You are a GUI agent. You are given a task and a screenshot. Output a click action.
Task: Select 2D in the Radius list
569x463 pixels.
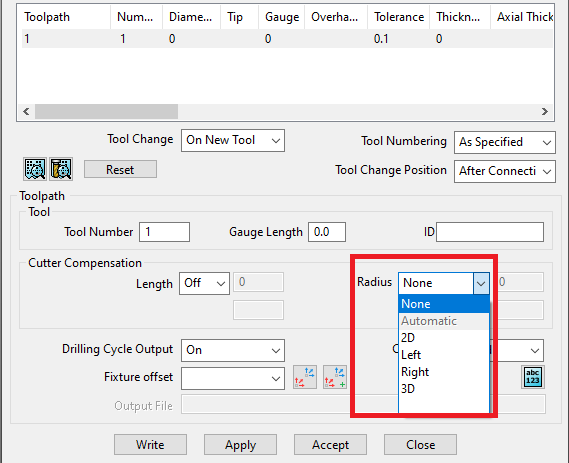point(444,338)
